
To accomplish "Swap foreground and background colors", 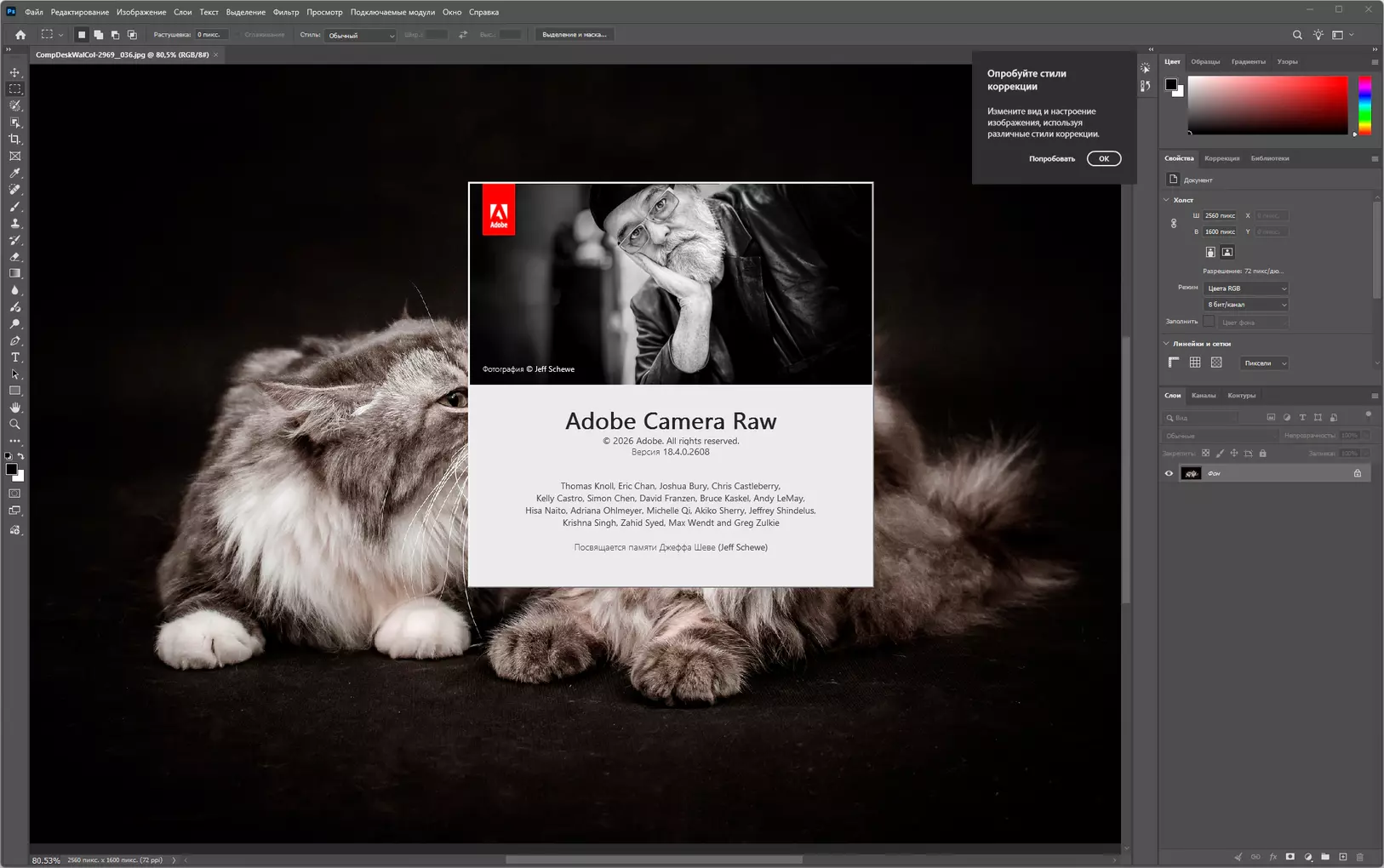I will coord(21,457).
